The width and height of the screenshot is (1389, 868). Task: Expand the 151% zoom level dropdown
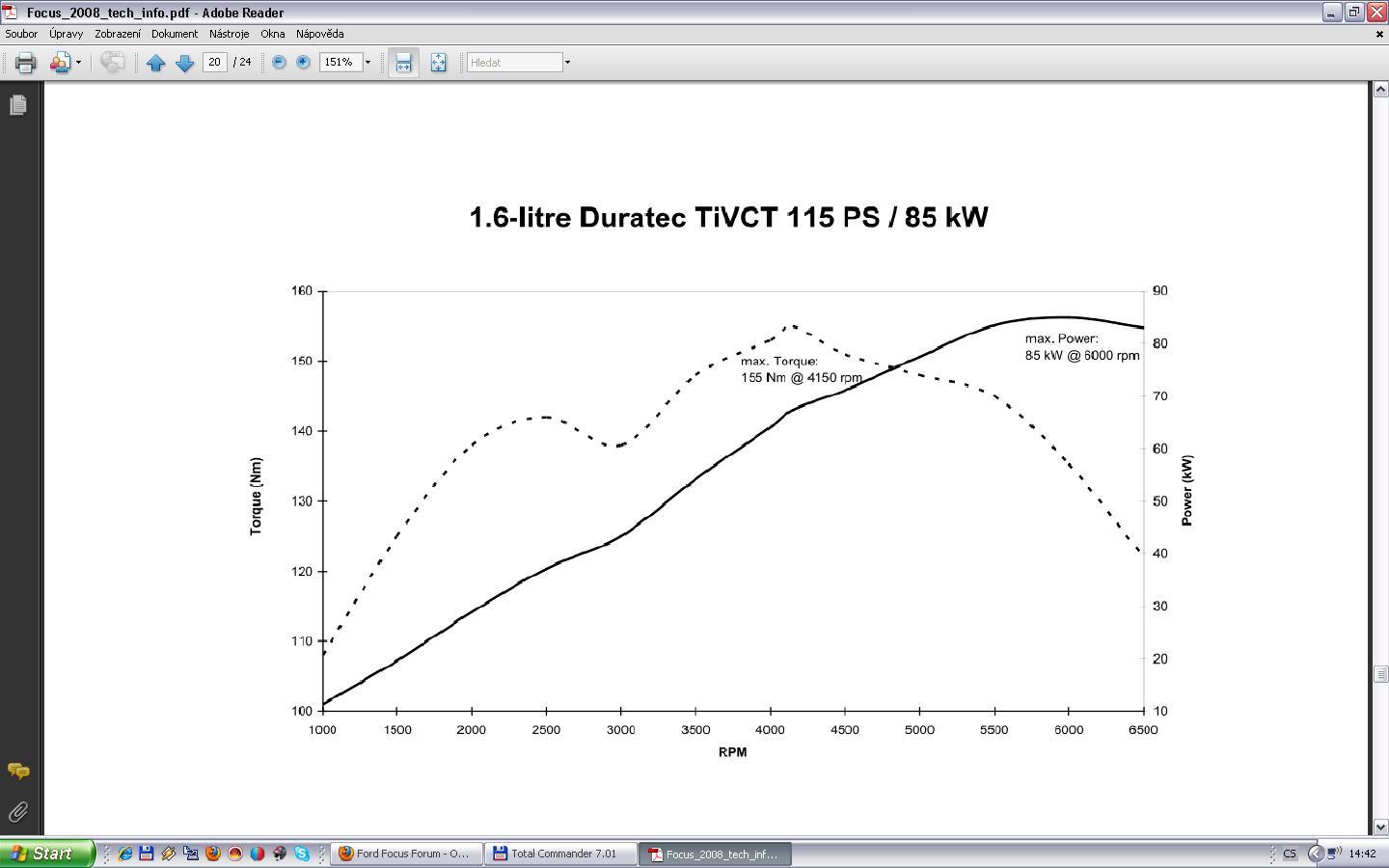click(368, 63)
